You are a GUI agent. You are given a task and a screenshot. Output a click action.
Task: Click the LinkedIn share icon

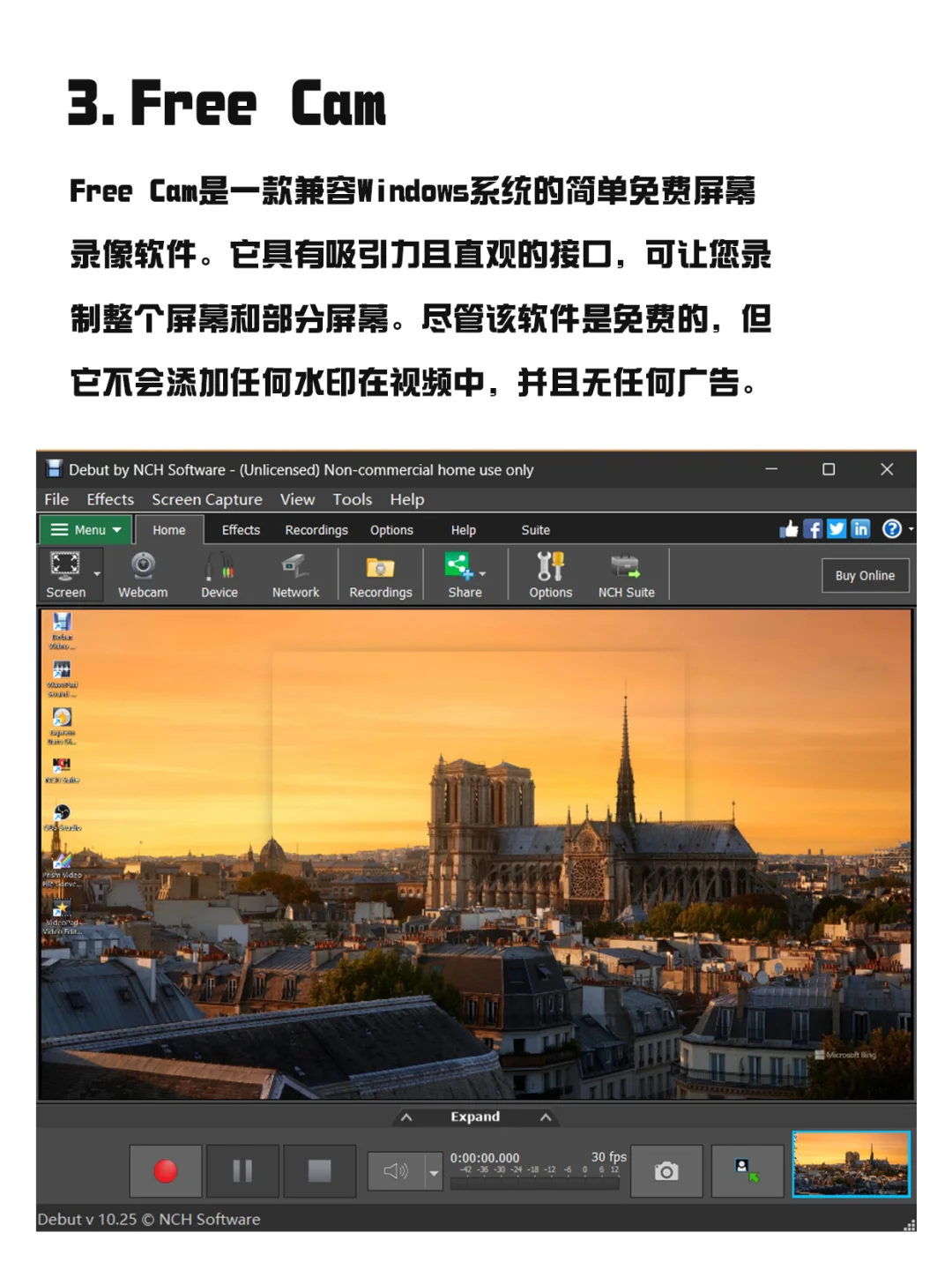tap(860, 528)
